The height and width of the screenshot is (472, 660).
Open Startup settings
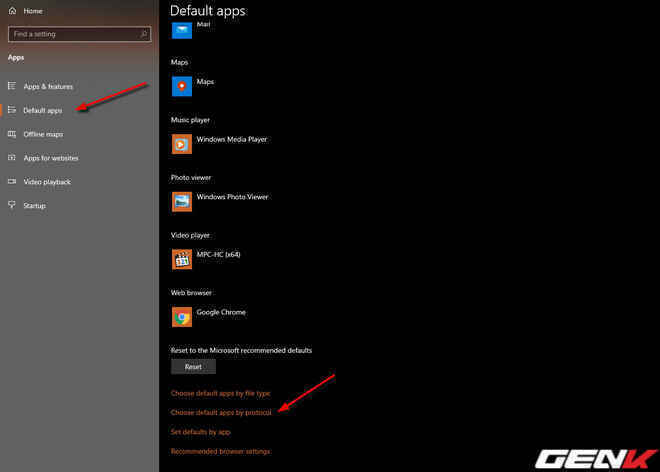click(x=35, y=205)
